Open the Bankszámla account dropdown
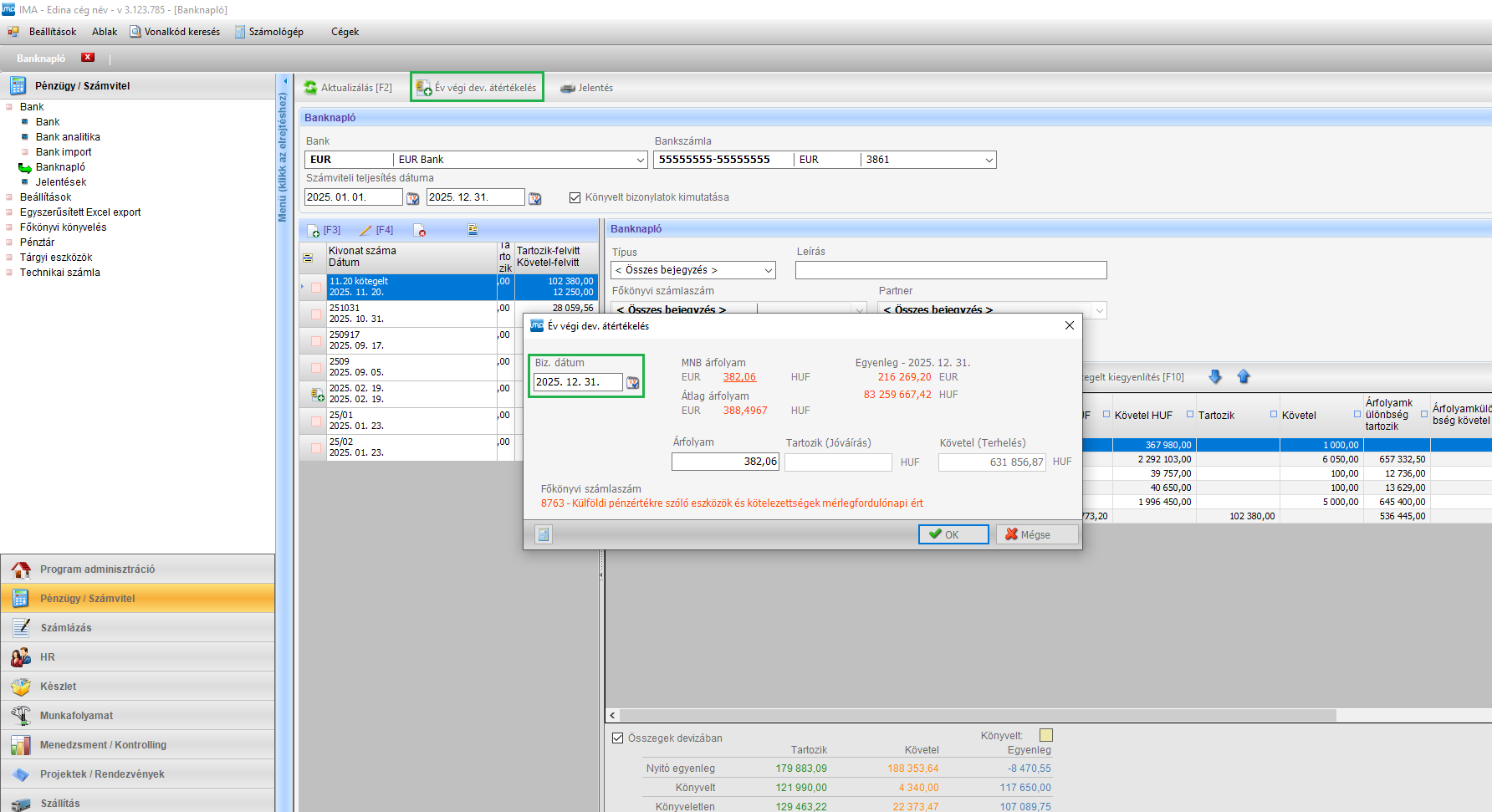1492x812 pixels. pyautogui.click(x=989, y=160)
